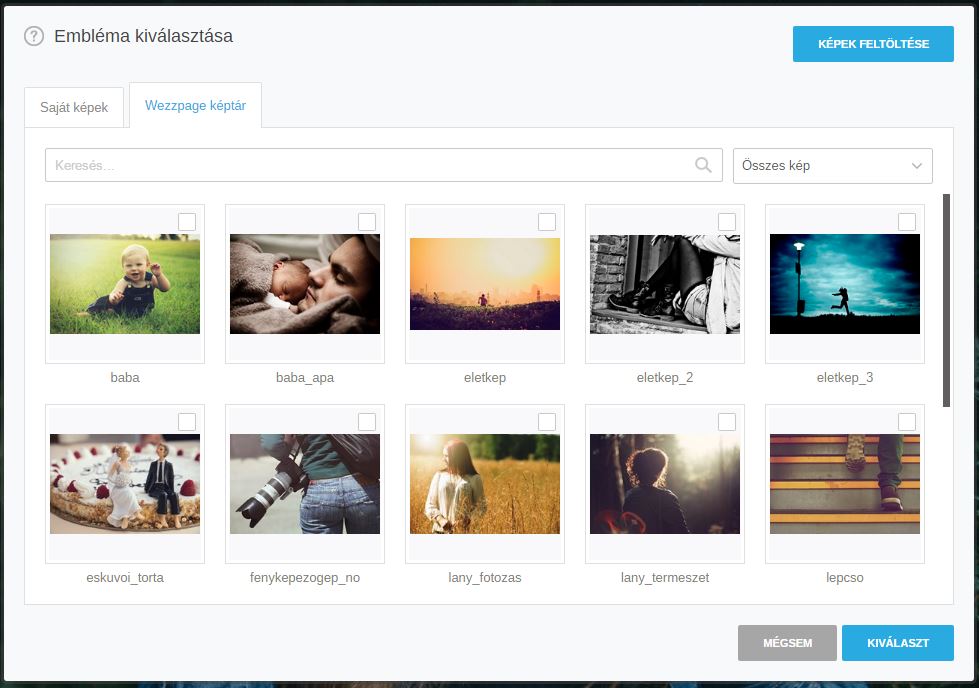This screenshot has height=688, width=979.
Task: Click the eletkep_2 caption text
Action: (664, 378)
